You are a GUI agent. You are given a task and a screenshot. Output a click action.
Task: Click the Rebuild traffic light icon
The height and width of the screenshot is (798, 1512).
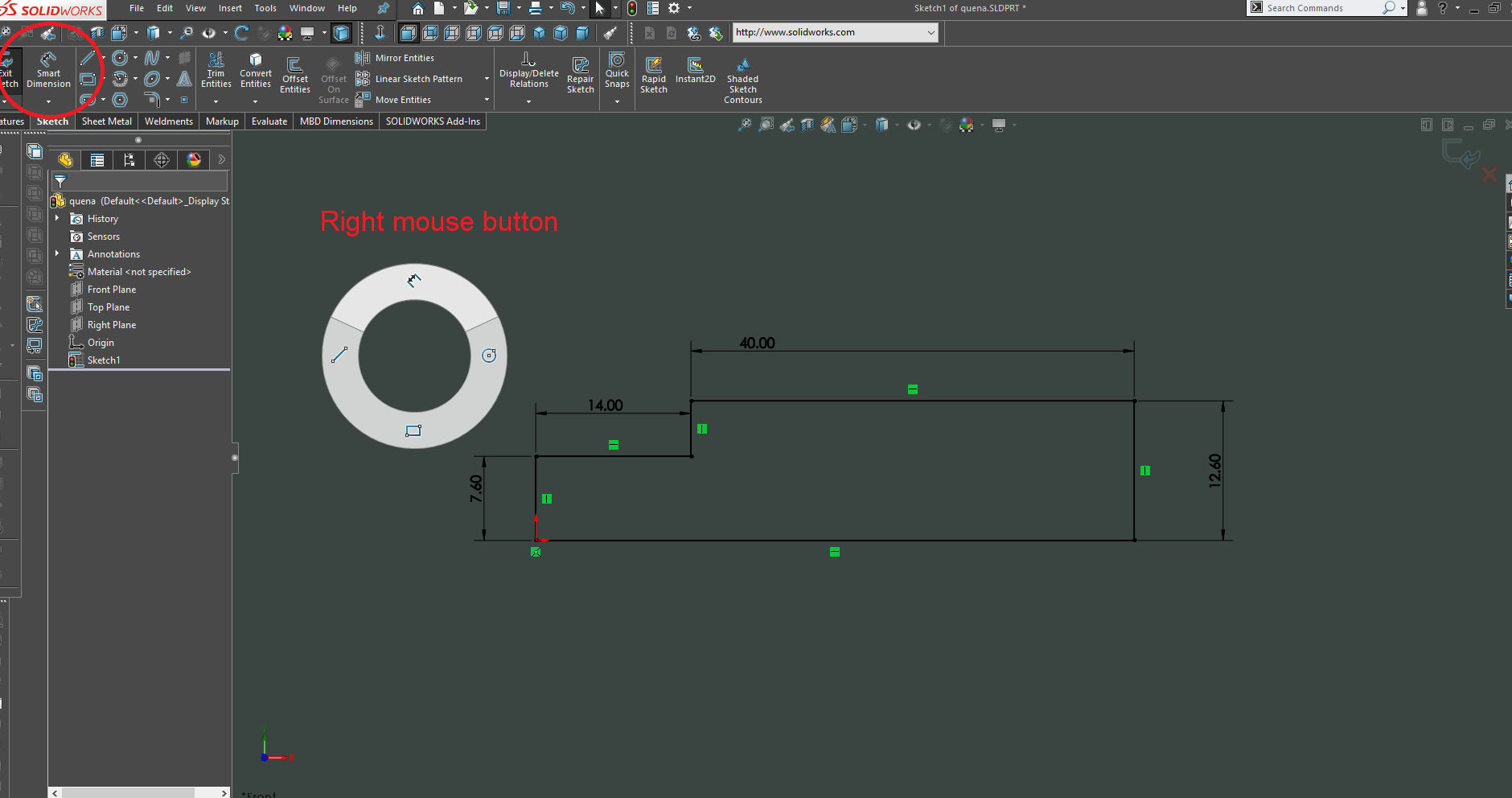632,8
